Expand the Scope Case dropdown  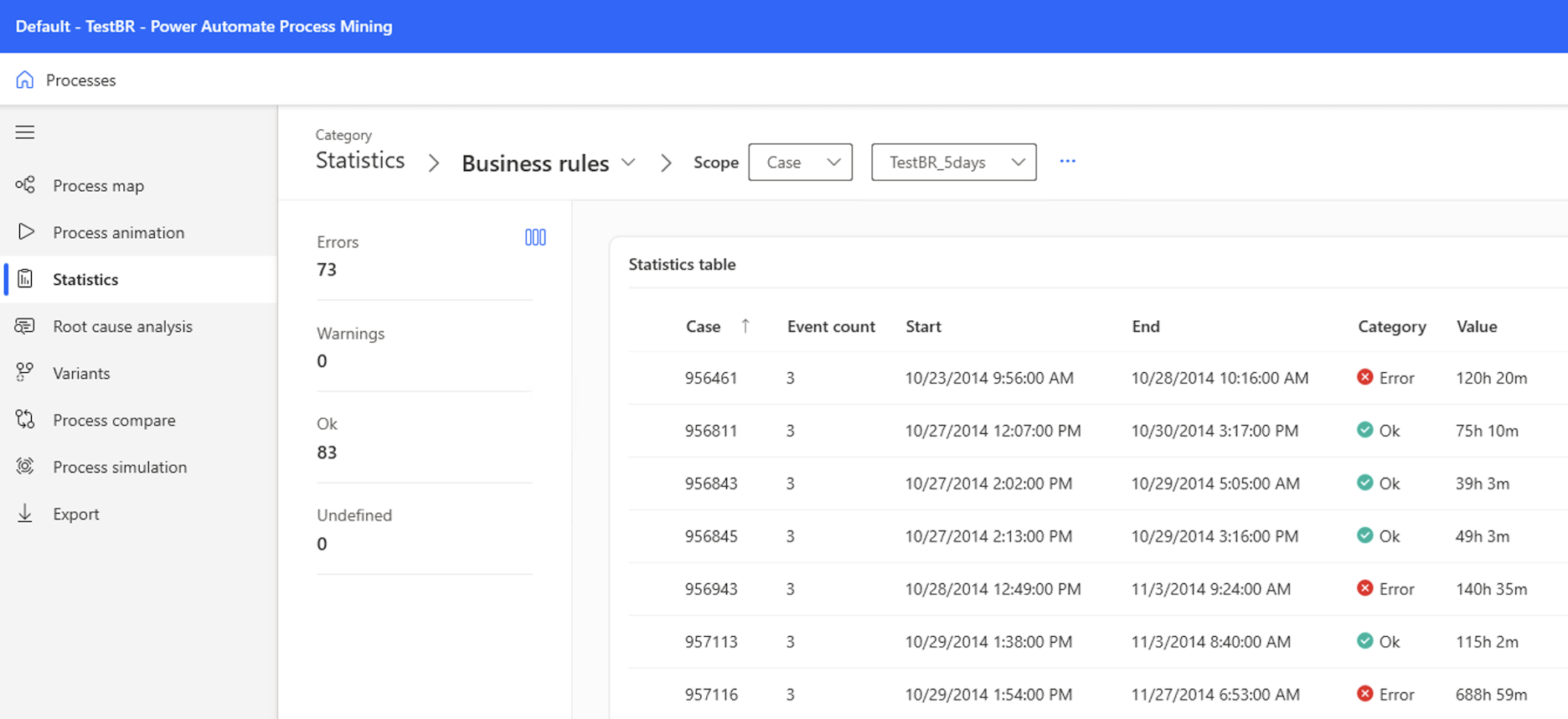pos(800,163)
